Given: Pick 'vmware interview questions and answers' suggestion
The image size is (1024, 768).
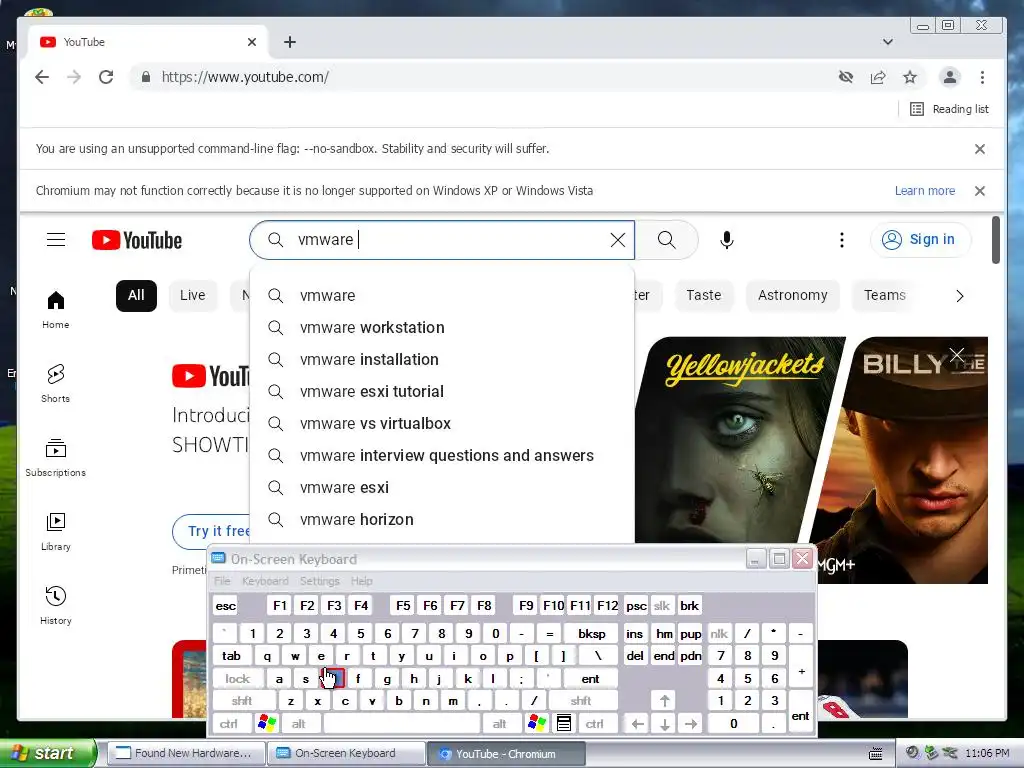Looking at the screenshot, I should 442,455.
